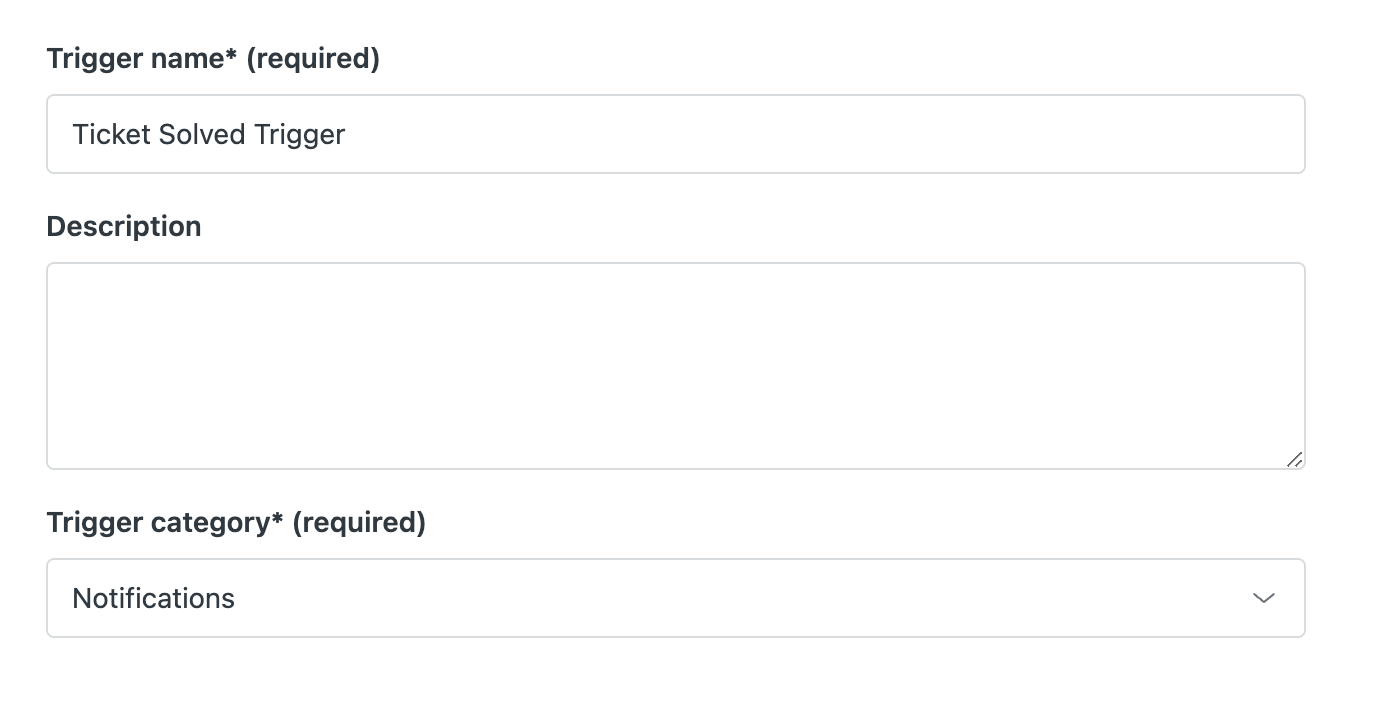Screen dimensions: 1376x702
Task: Click the "Trigger category" field label
Action: 160,522
